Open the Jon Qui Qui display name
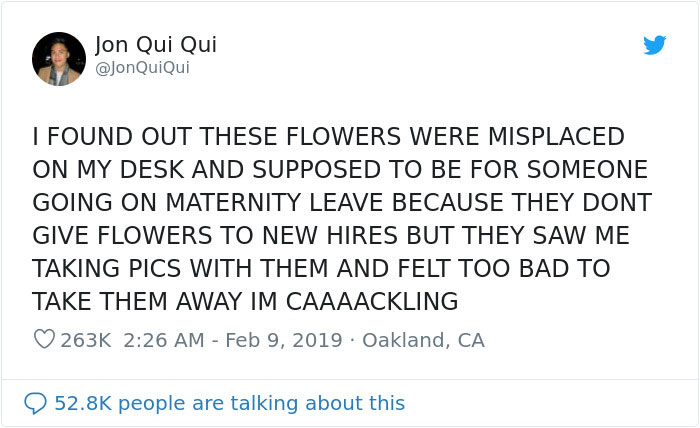The width and height of the screenshot is (700, 428). click(x=155, y=45)
